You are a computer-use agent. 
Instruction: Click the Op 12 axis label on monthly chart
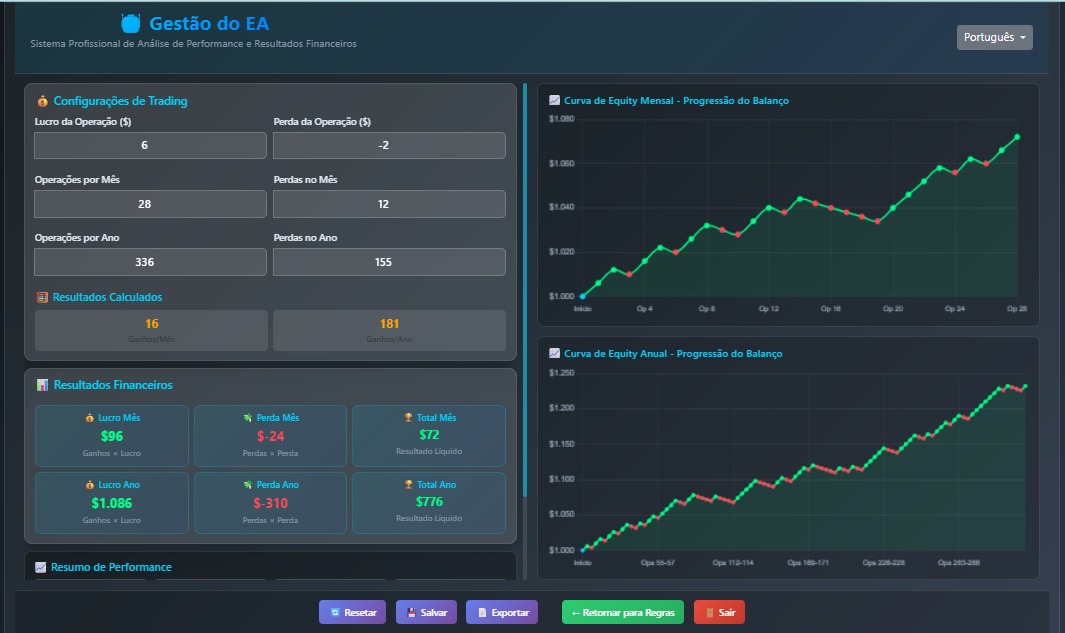click(x=769, y=308)
